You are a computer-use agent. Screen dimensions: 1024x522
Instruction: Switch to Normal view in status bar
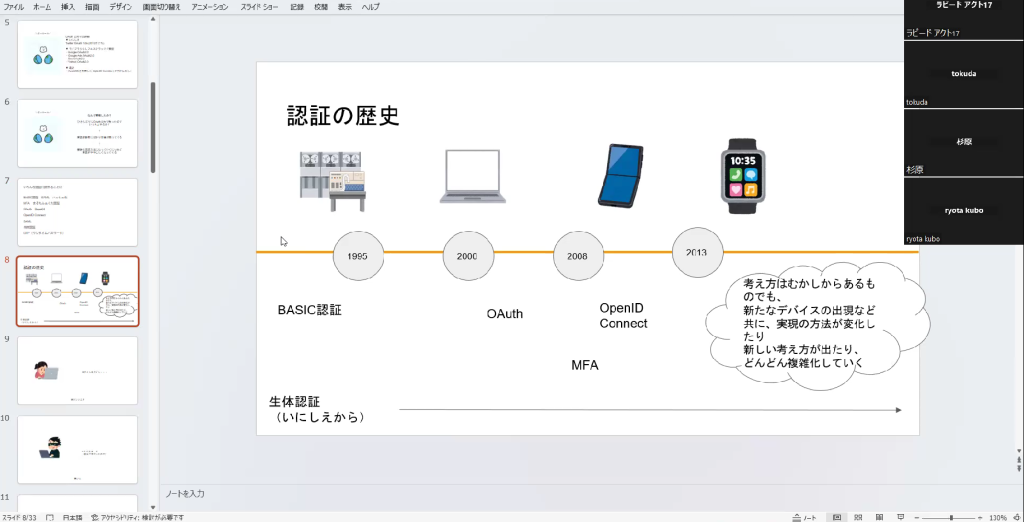point(838,517)
